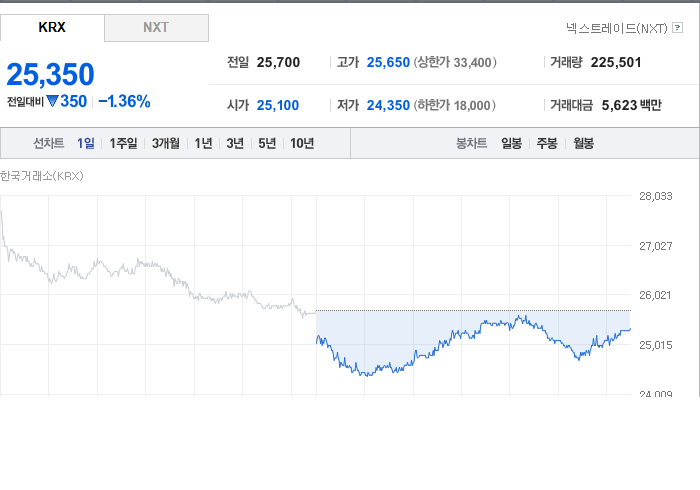Image resolution: width=700 pixels, height=490 pixels.
Task: Select the 1일 line chart period
Action: (86, 143)
